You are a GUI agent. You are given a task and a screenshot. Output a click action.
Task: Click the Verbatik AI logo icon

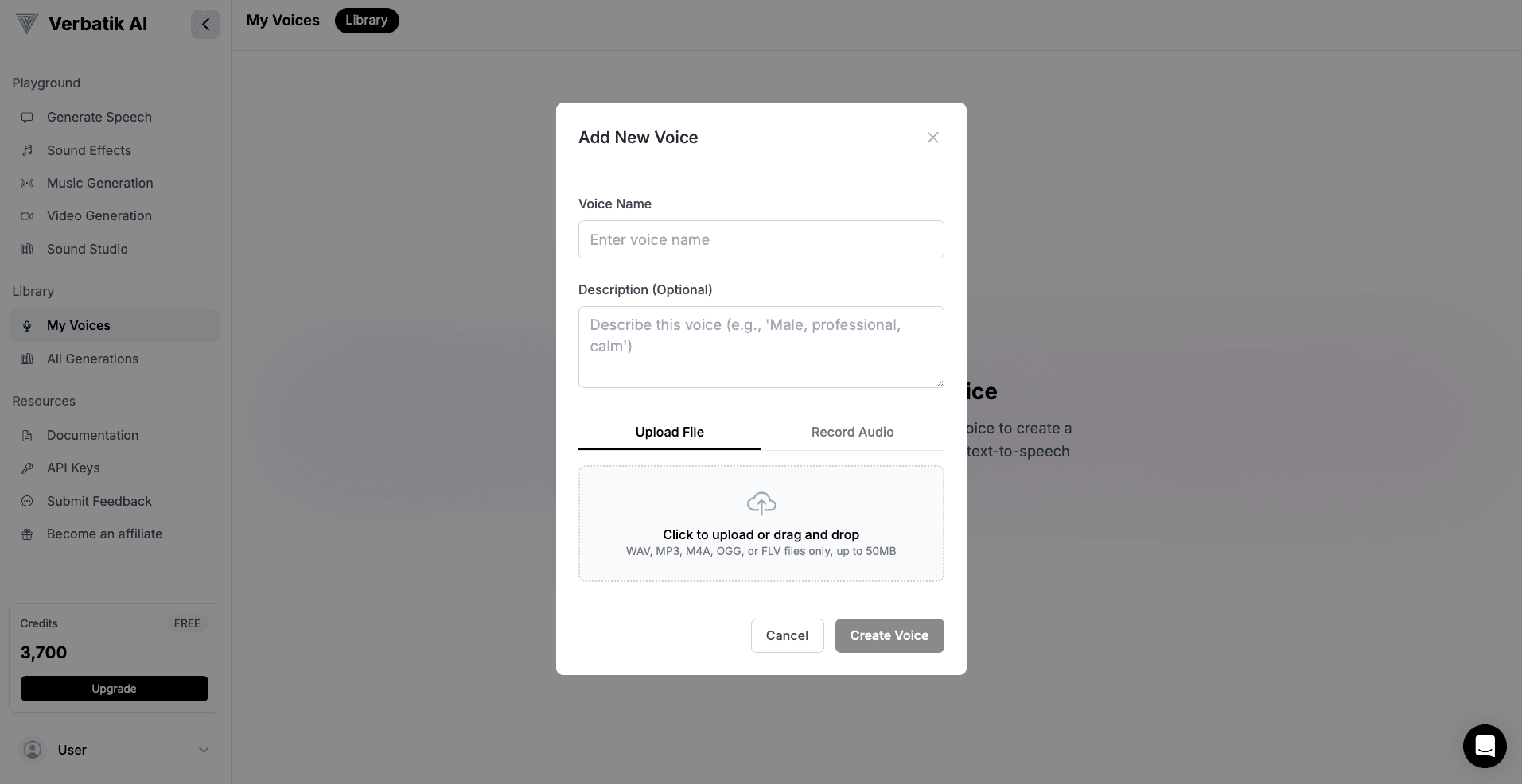(27, 24)
